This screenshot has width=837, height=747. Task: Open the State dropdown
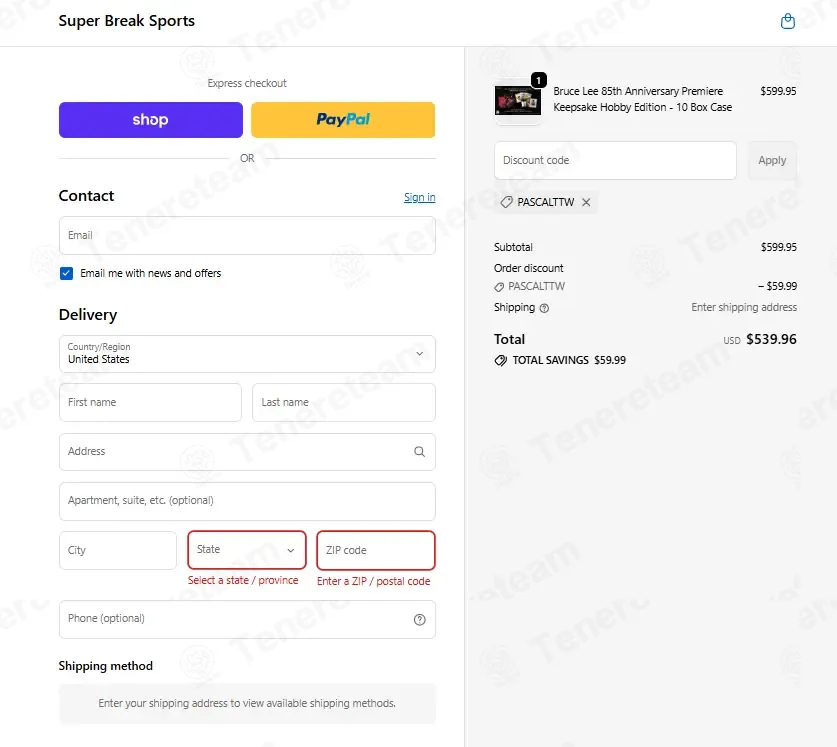(247, 549)
